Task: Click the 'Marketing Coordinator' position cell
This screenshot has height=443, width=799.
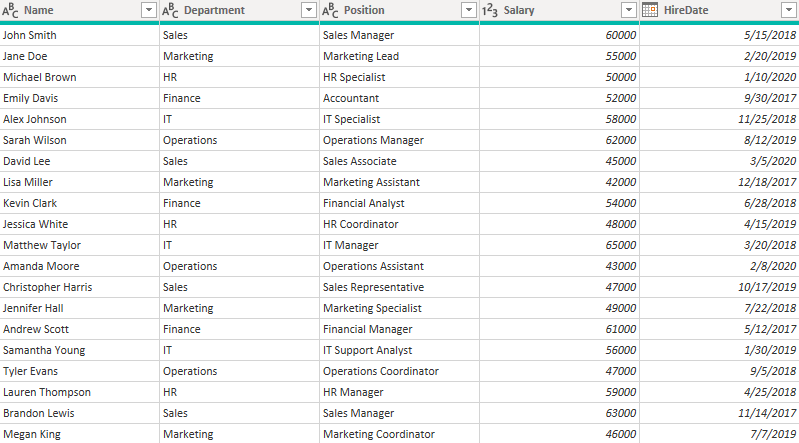Action: tap(400, 434)
